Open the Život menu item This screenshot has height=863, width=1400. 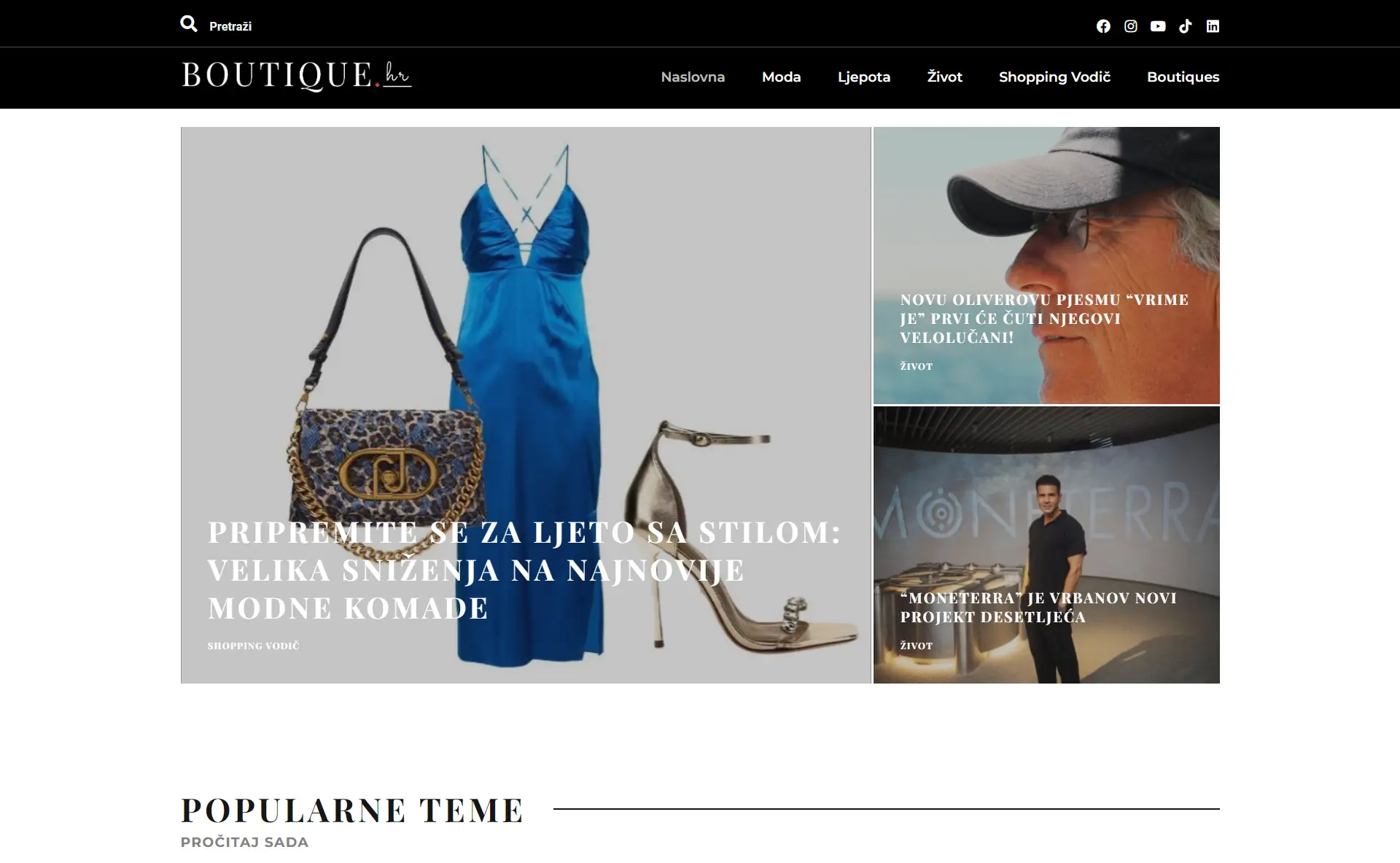(944, 77)
